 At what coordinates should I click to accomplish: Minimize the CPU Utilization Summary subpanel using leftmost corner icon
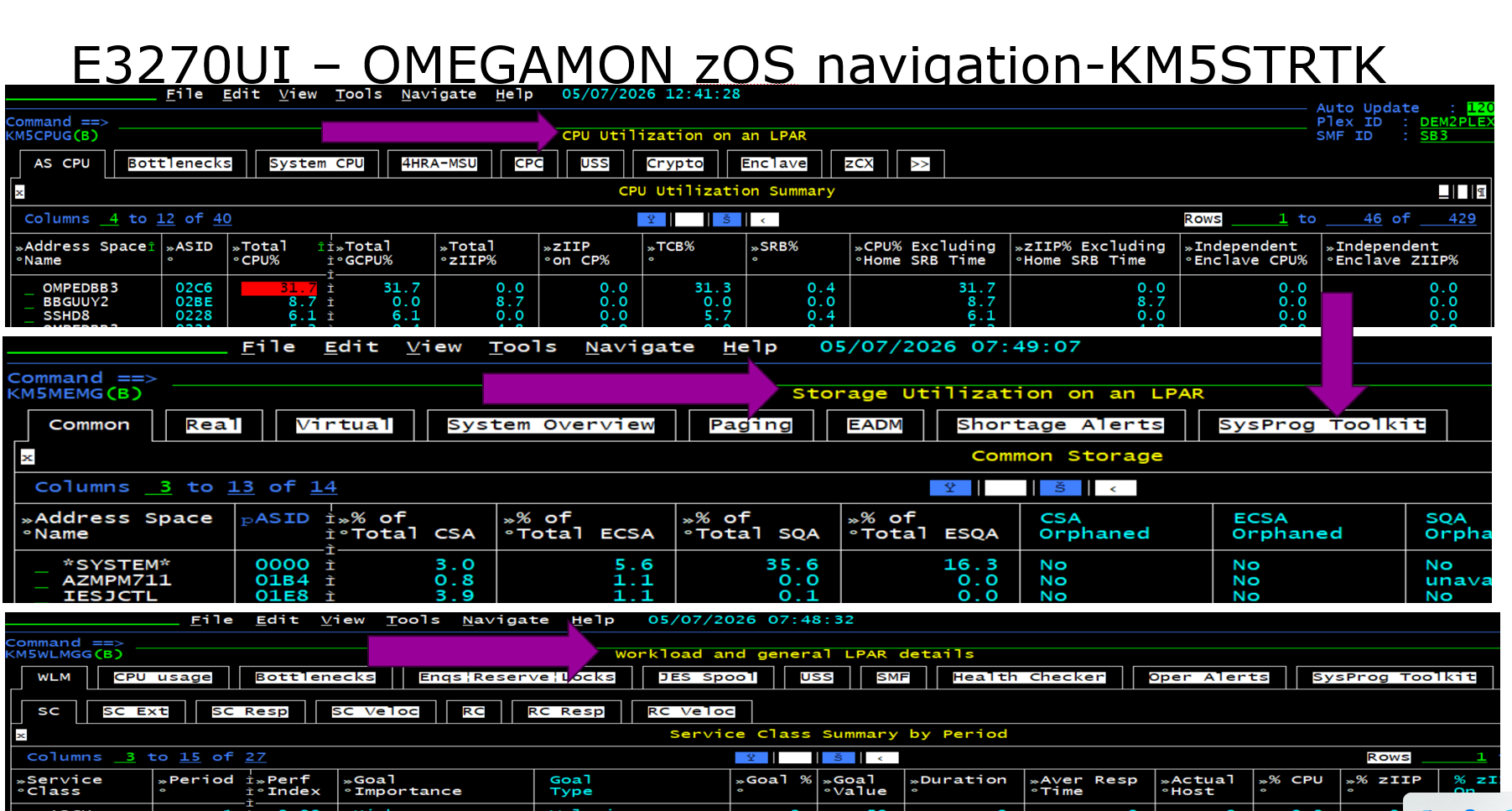point(1444,191)
